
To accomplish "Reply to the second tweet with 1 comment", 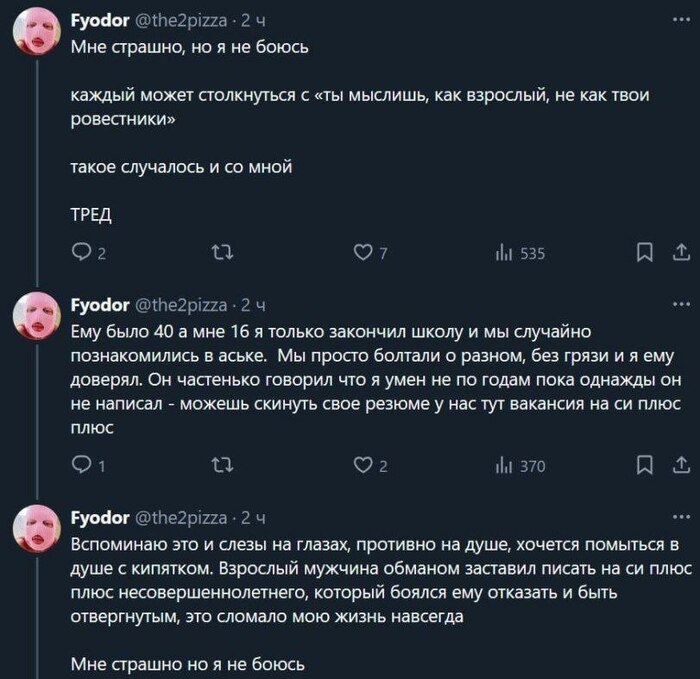I will point(88,465).
